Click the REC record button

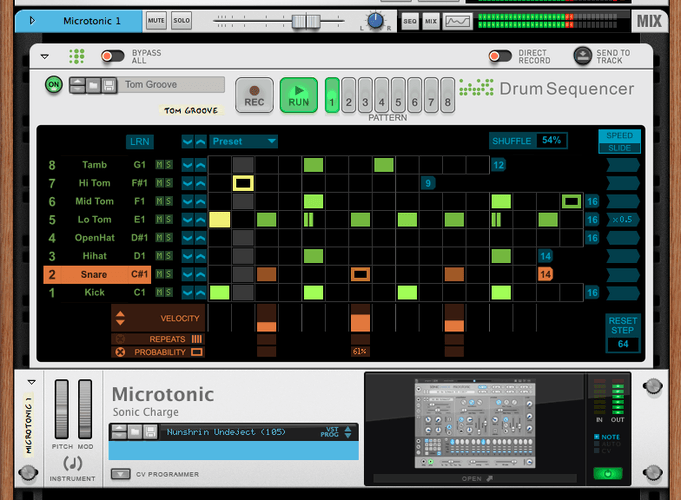[x=255, y=96]
